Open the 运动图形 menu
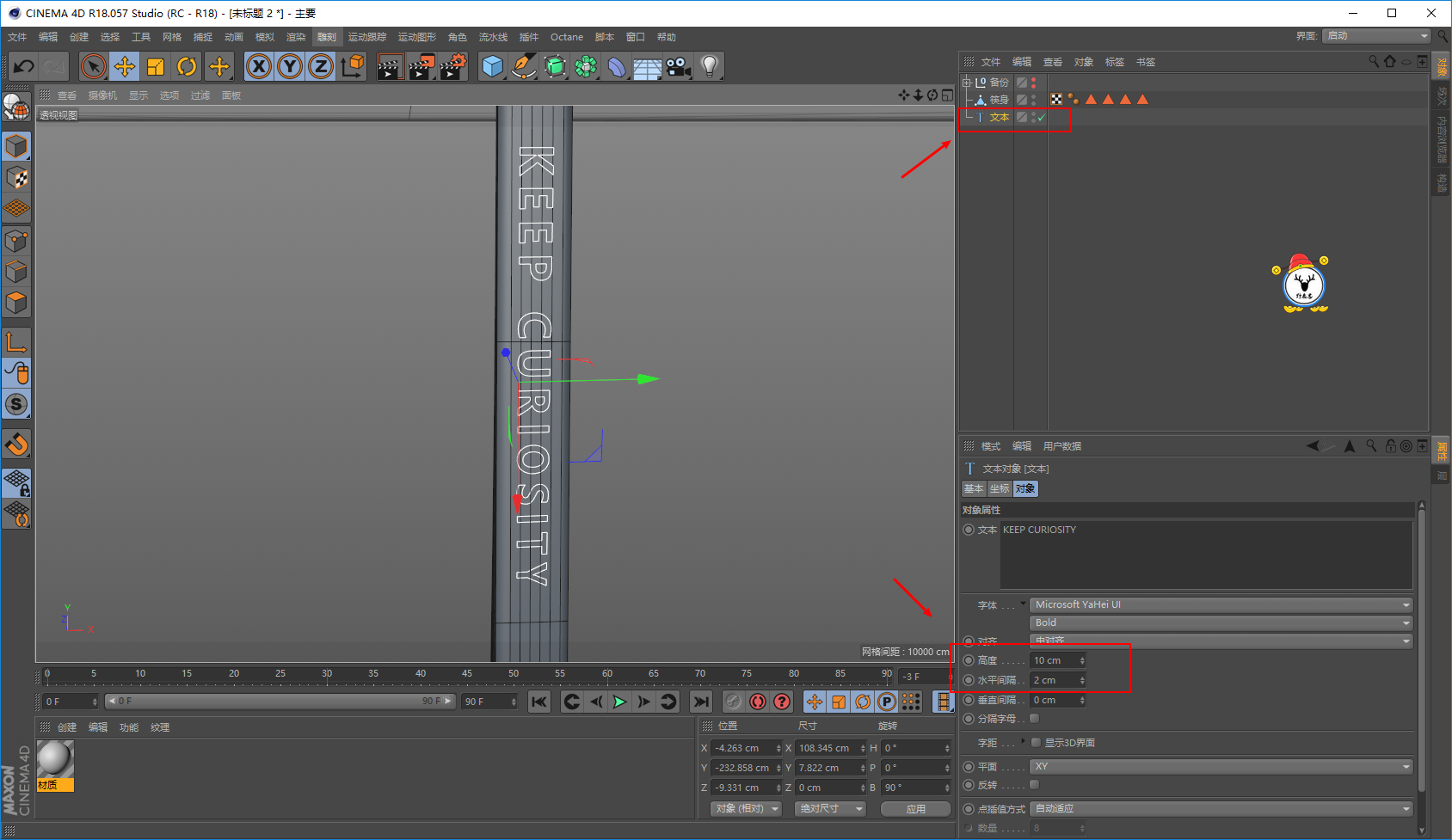Image resolution: width=1452 pixels, height=840 pixels. (417, 37)
